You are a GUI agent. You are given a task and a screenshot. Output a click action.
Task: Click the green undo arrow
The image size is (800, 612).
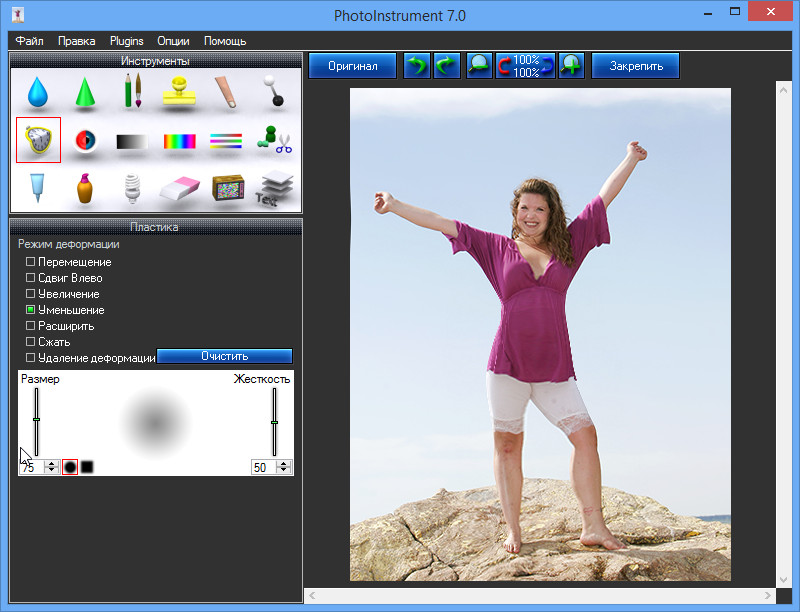(417, 66)
